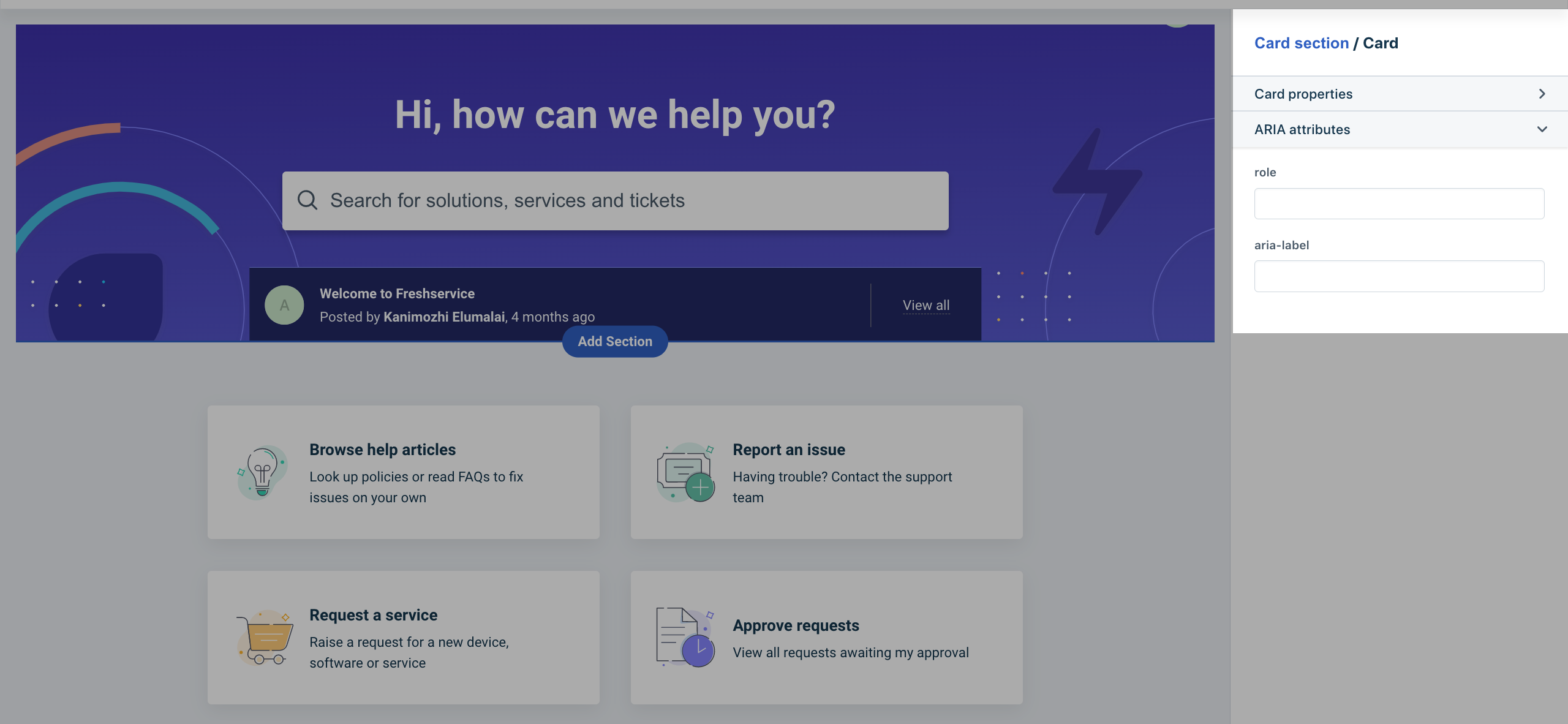Open View all announcements link

pyautogui.click(x=925, y=305)
